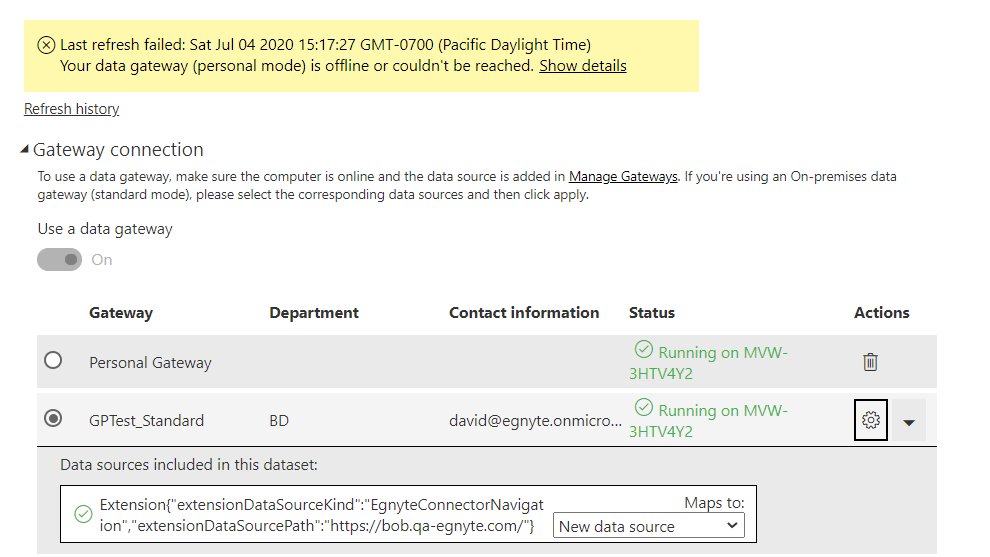This screenshot has width=990, height=557.
Task: Click the Egnyte data source green checkmark
Action: (x=83, y=514)
